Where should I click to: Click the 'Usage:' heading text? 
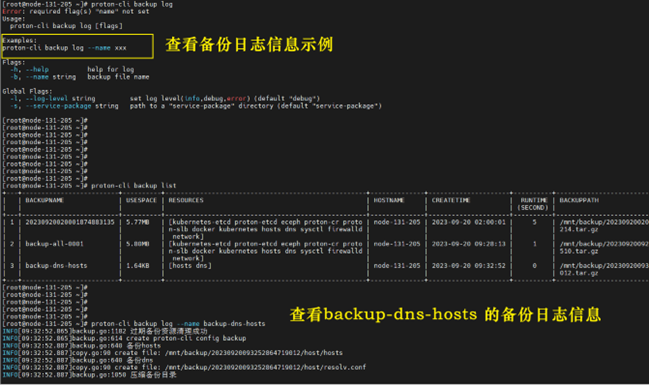point(14,19)
